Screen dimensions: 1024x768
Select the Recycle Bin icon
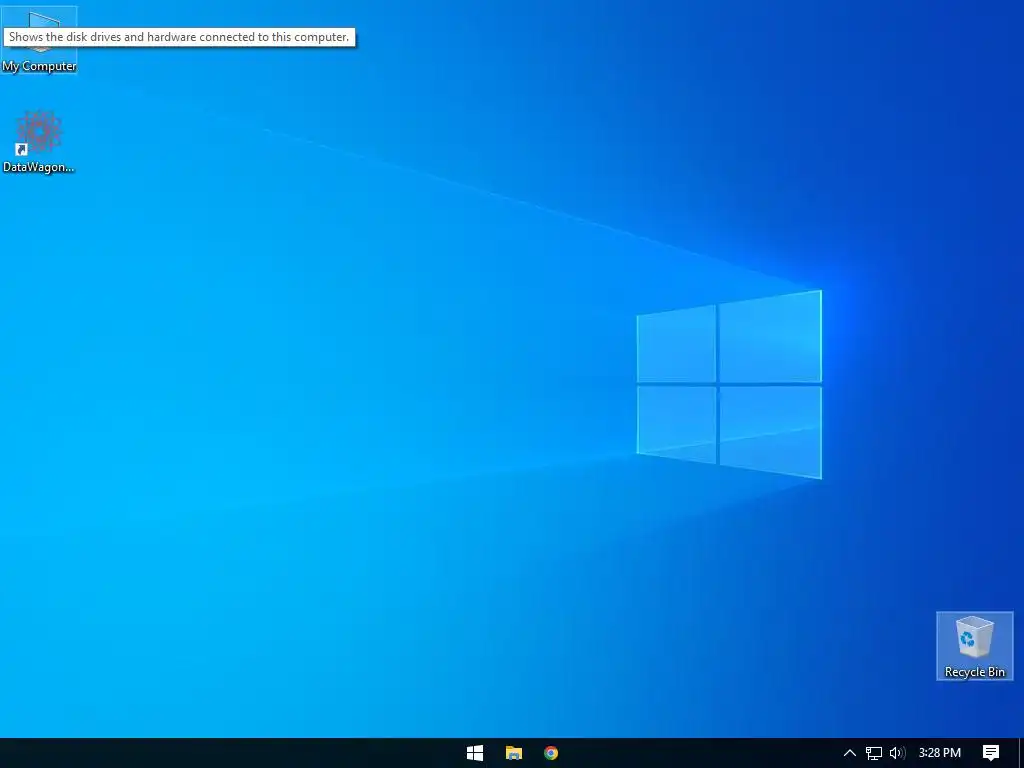(x=974, y=646)
